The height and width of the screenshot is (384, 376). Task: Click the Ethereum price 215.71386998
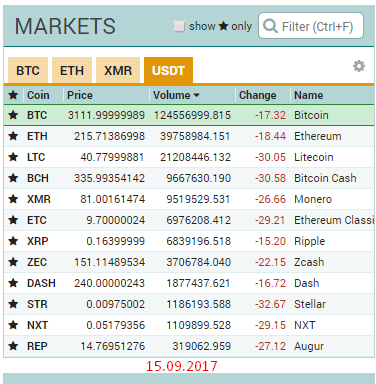coord(110,136)
